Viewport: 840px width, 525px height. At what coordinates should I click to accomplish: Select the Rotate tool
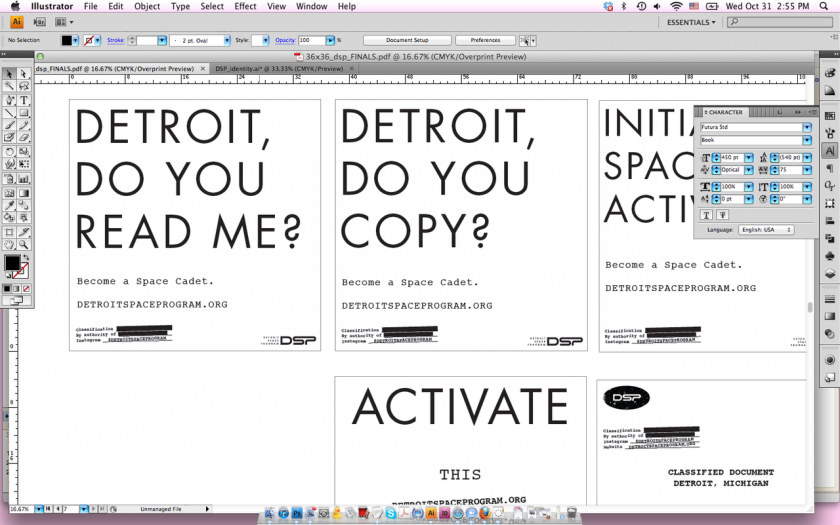tap(9, 152)
